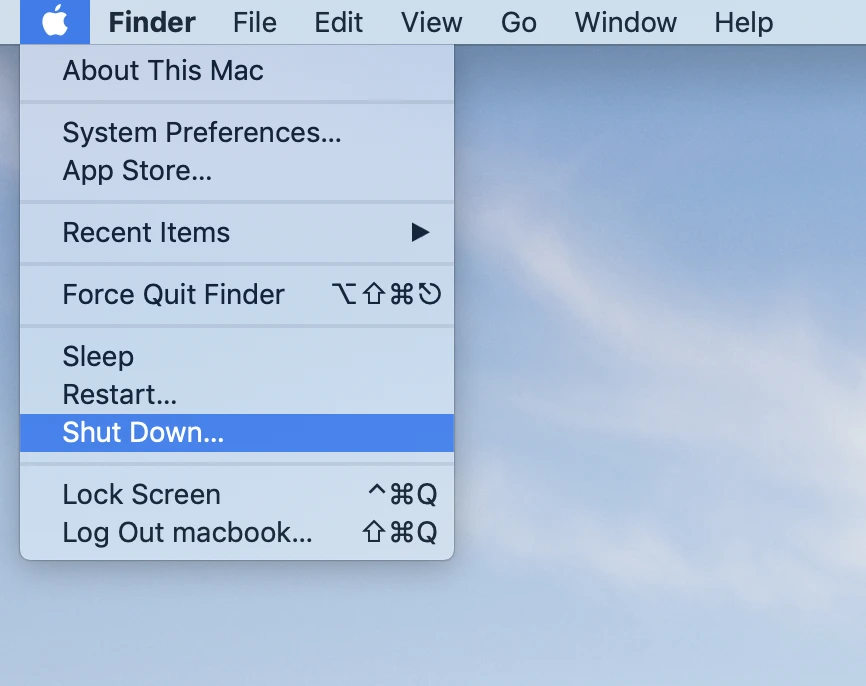Open System Preferences from the Apple menu
This screenshot has height=686, width=866.
202,132
